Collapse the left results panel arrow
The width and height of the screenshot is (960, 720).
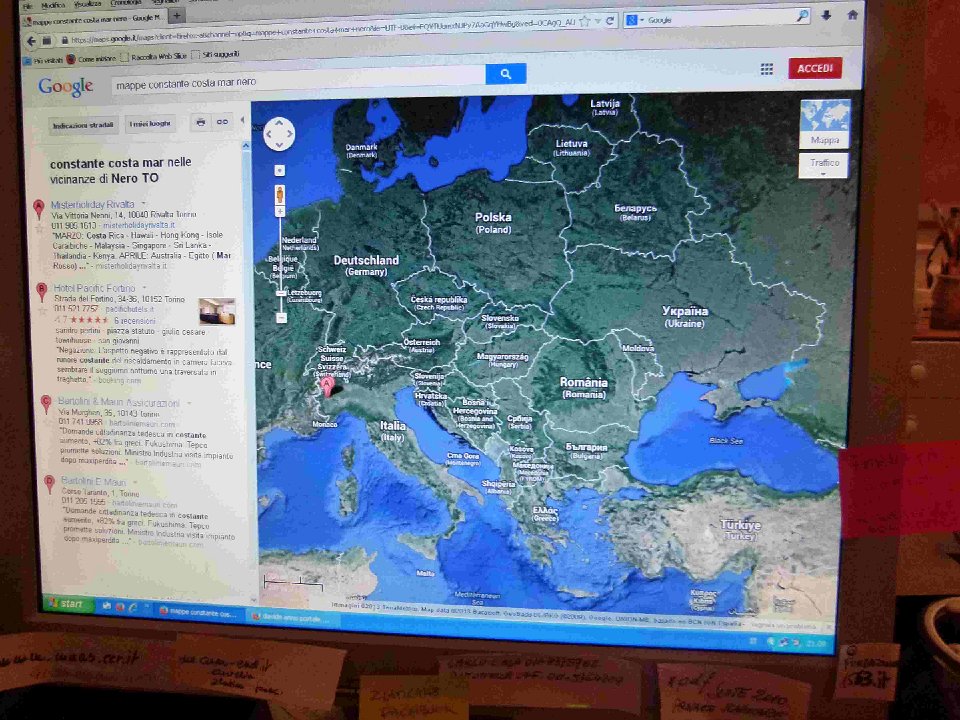coord(242,121)
